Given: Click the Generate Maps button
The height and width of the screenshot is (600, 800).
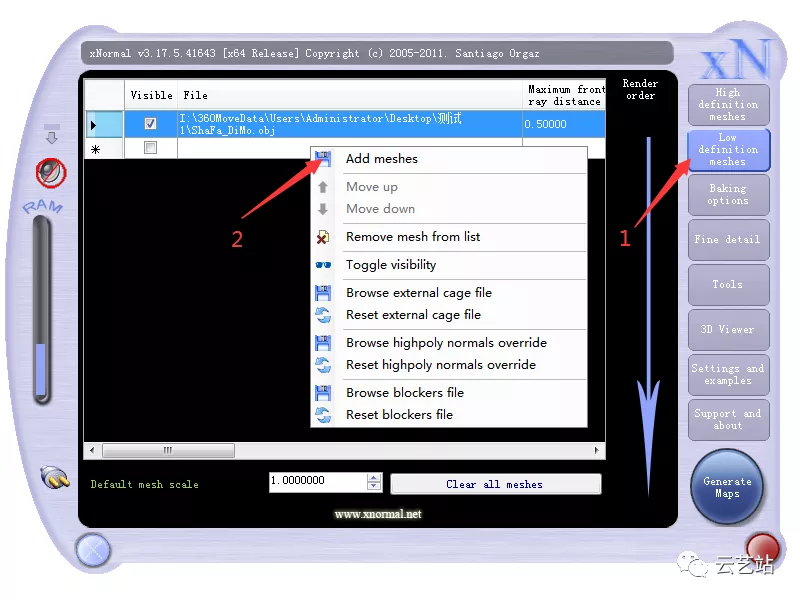Looking at the screenshot, I should [727, 487].
